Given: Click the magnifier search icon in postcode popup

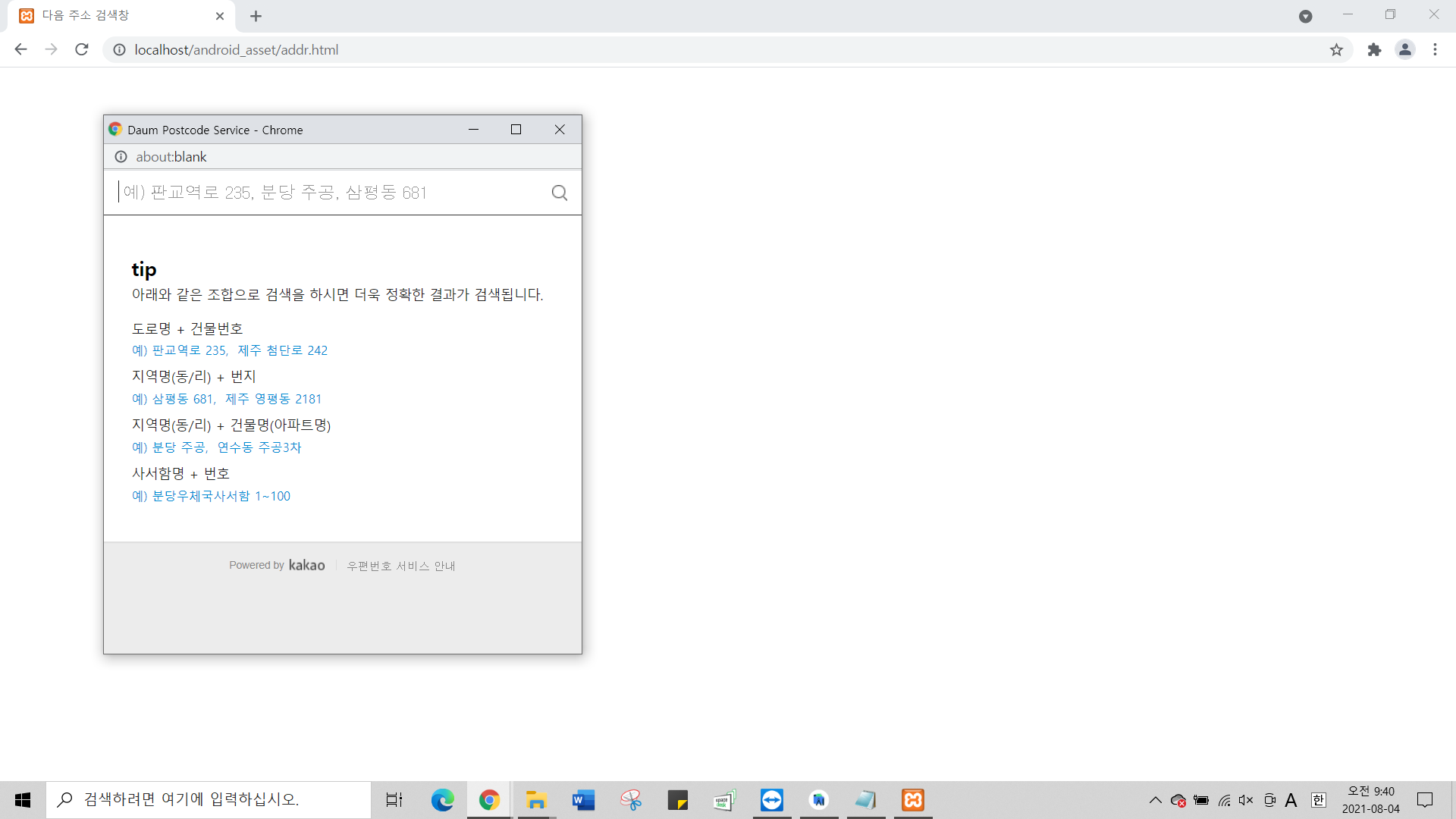Looking at the screenshot, I should click(x=559, y=193).
